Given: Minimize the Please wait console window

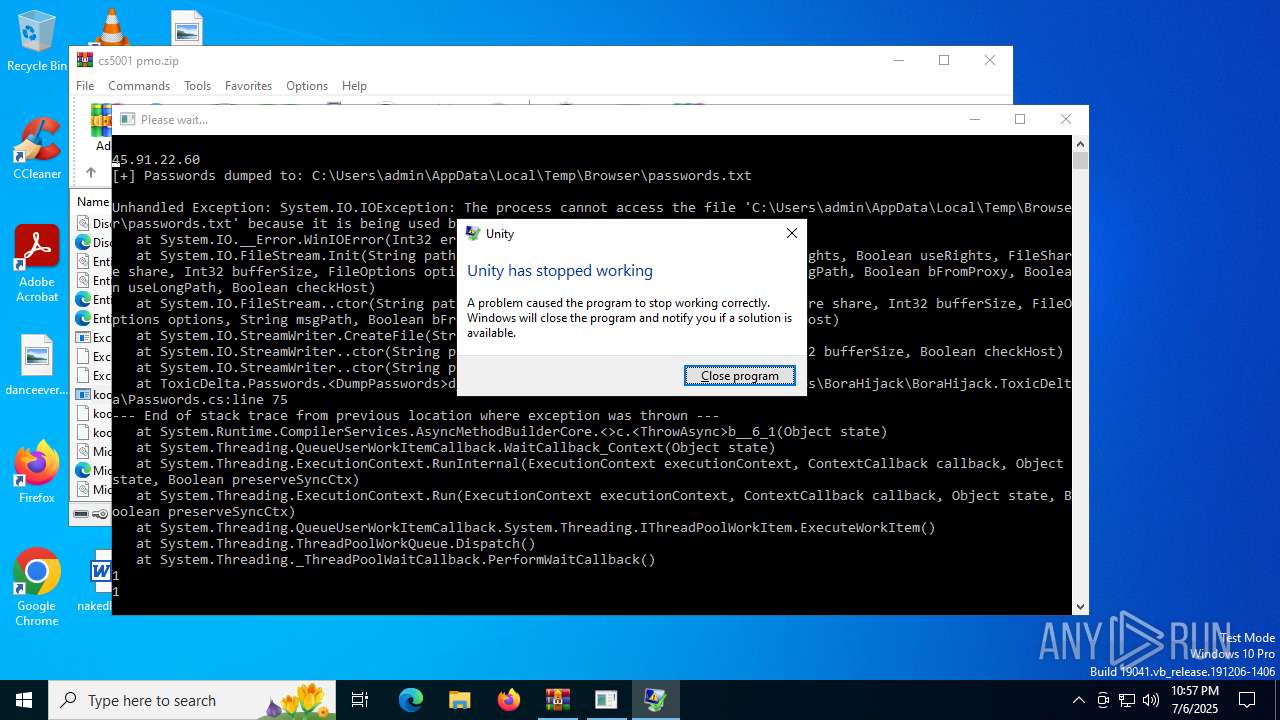Looking at the screenshot, I should click(x=975, y=119).
